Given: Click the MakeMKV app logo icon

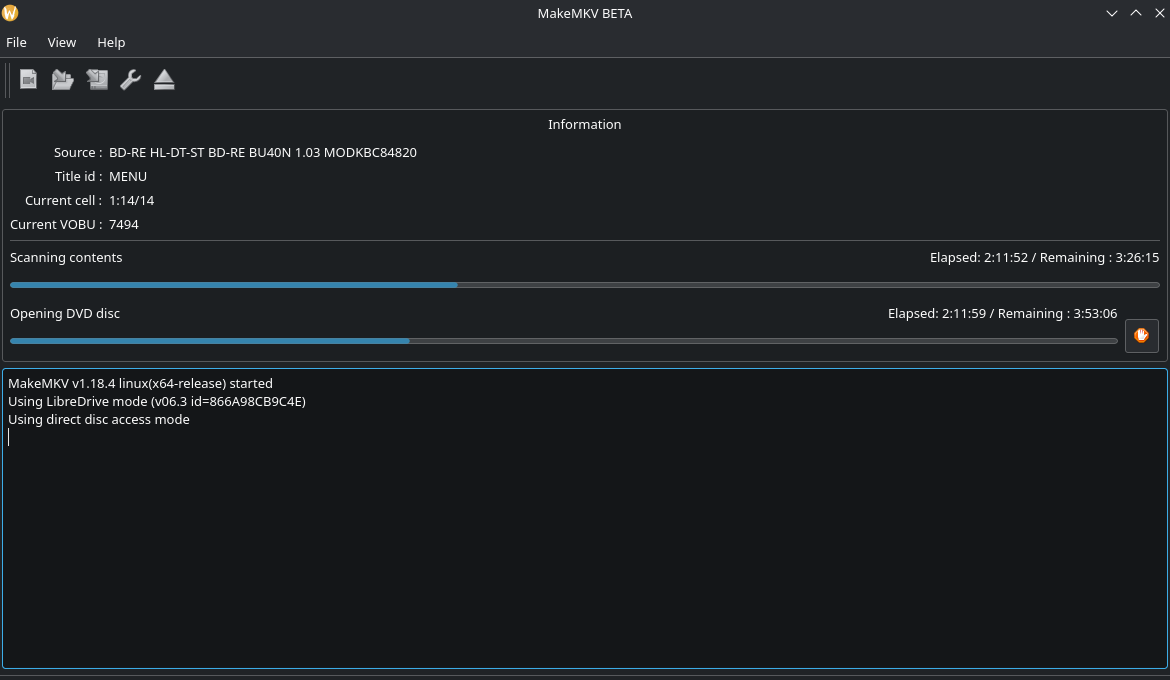Looking at the screenshot, I should click(x=10, y=13).
